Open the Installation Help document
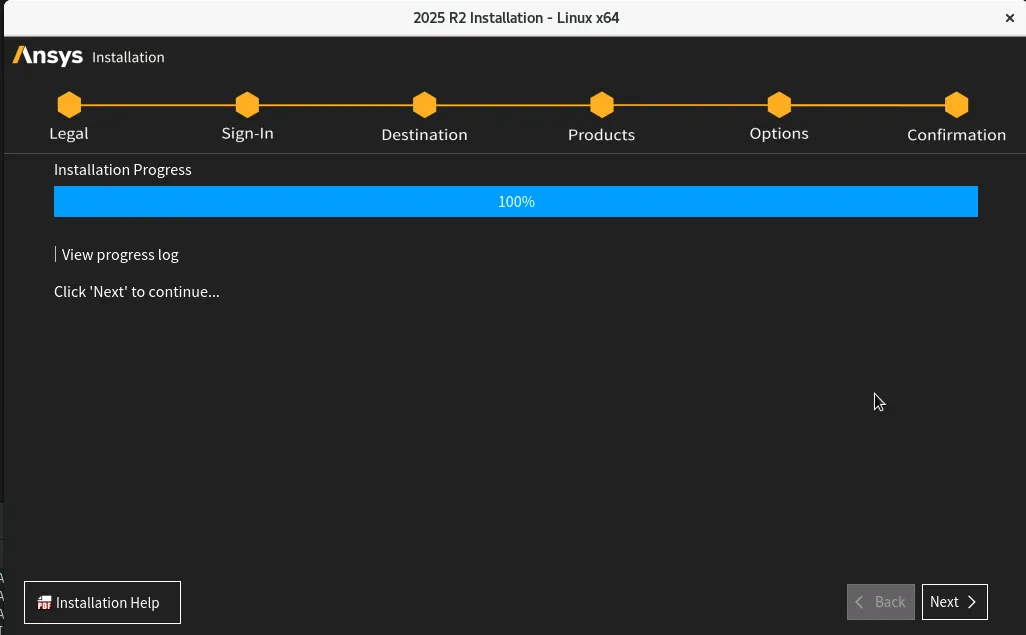Image resolution: width=1026 pixels, height=635 pixels. (x=102, y=602)
